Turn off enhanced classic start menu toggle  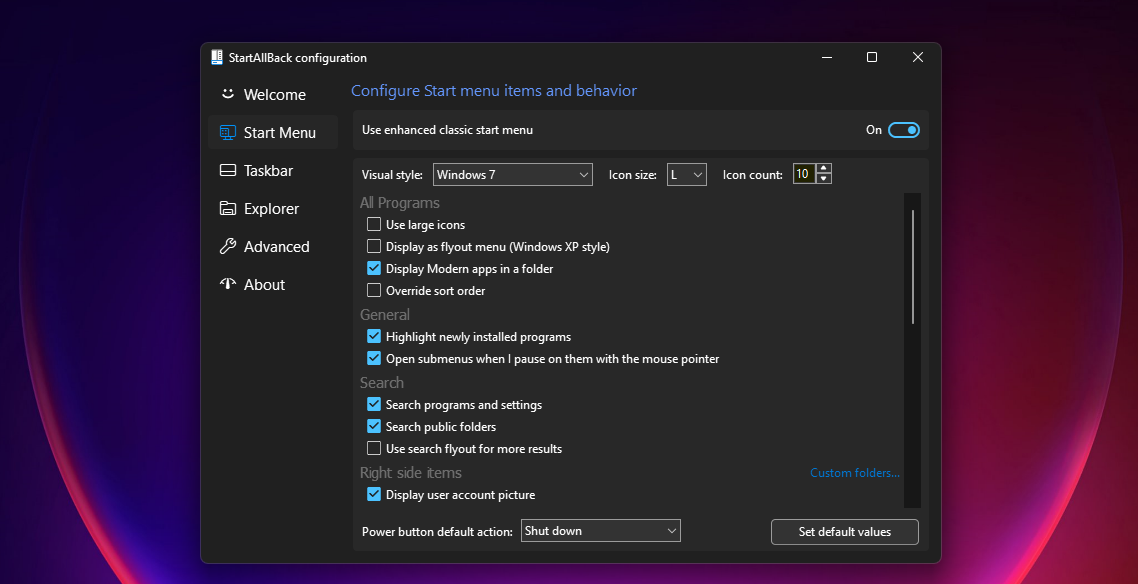904,130
